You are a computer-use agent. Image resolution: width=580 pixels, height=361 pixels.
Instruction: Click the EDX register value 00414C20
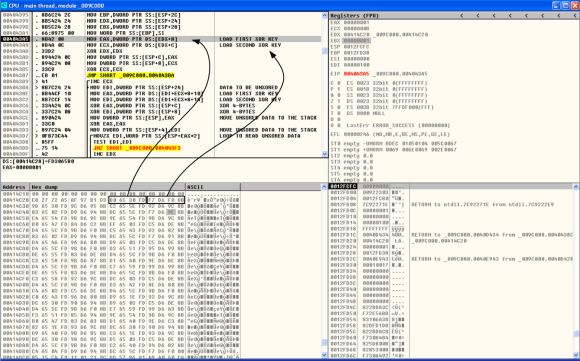(357, 35)
